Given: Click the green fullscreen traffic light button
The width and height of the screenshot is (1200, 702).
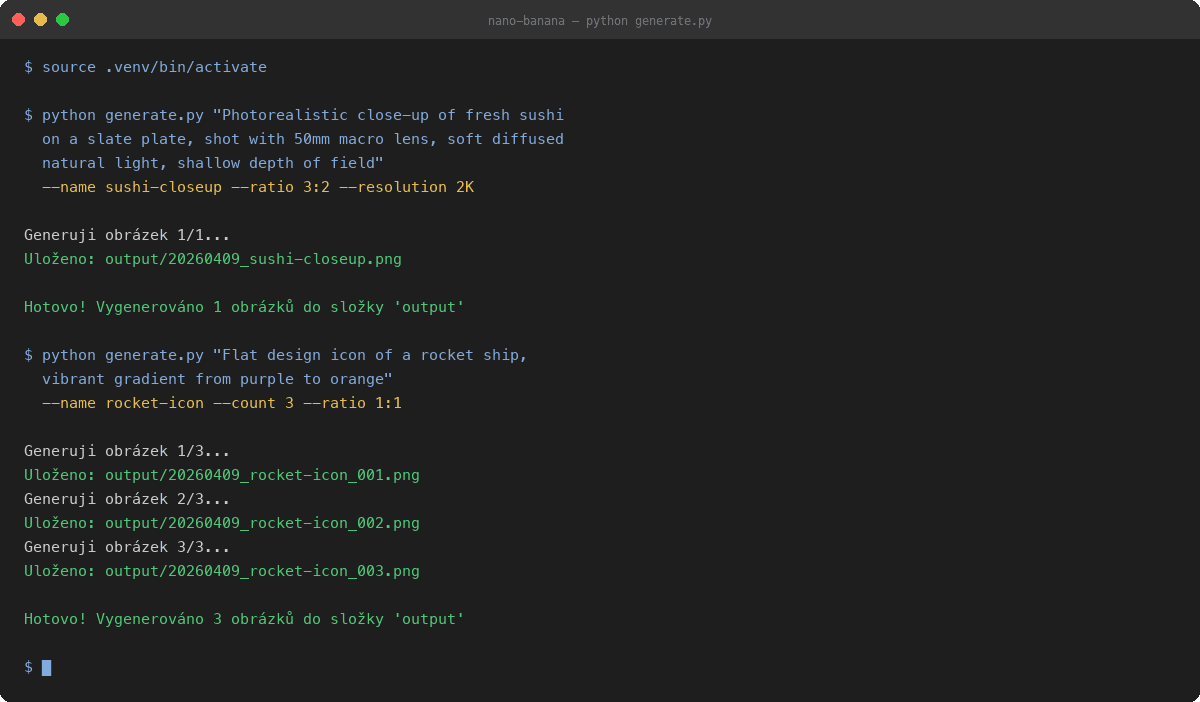Looking at the screenshot, I should (62, 18).
